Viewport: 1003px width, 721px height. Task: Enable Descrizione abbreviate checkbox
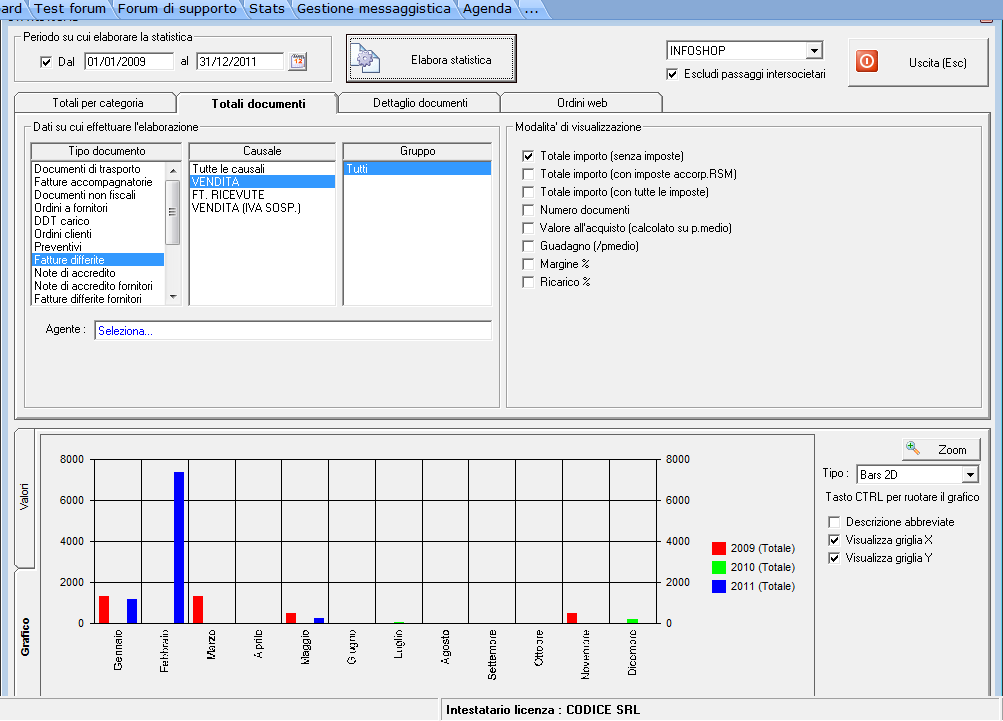(x=833, y=522)
